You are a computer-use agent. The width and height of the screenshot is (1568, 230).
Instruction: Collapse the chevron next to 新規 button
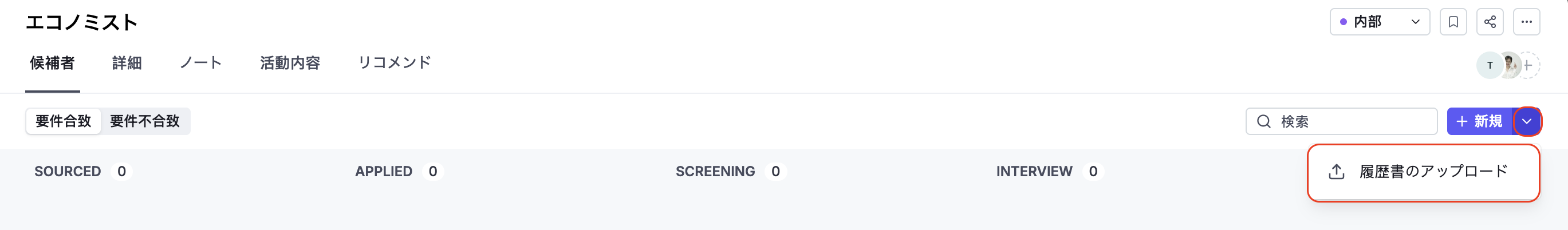coord(1527,121)
